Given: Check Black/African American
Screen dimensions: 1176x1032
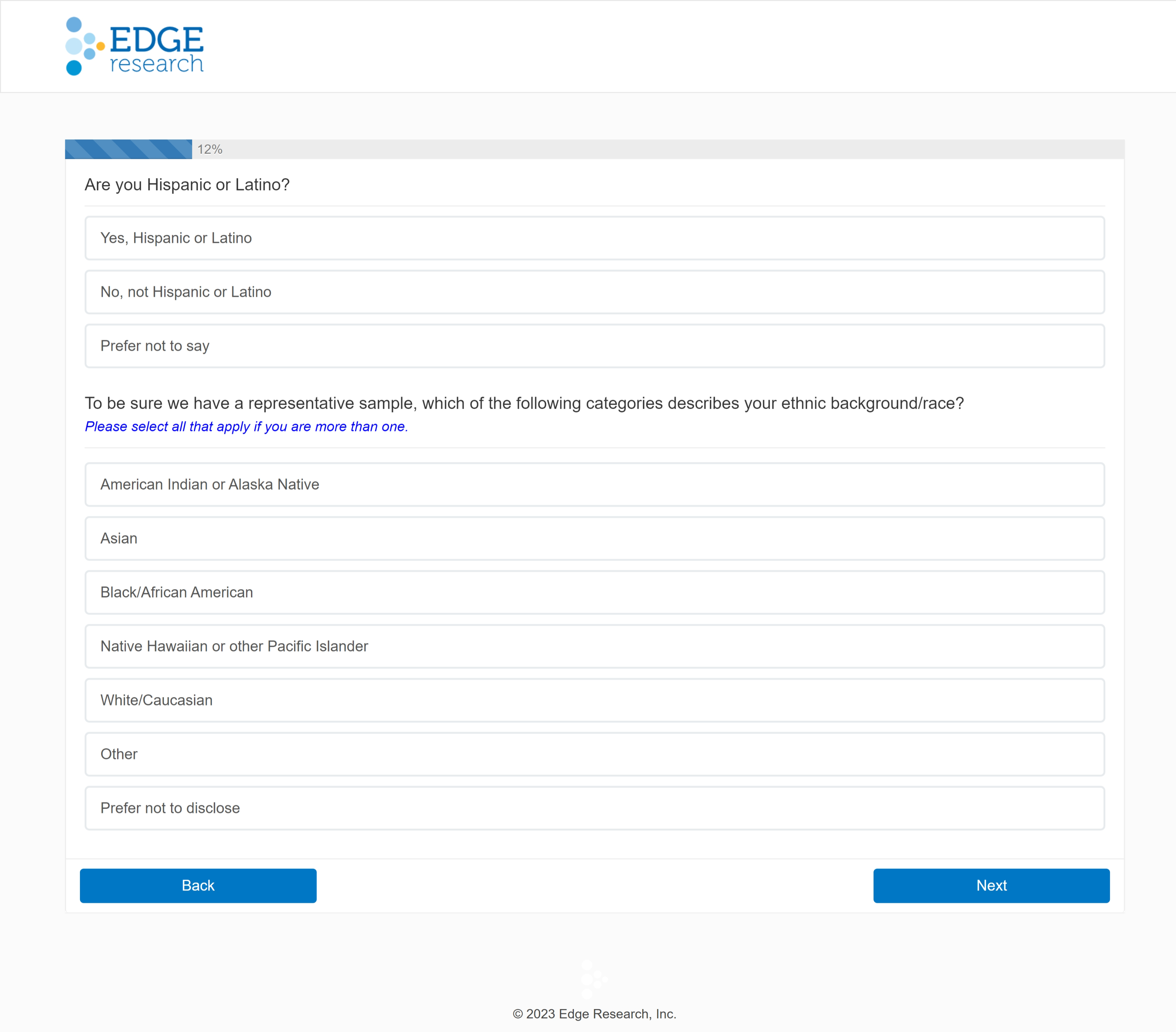Looking at the screenshot, I should point(594,592).
